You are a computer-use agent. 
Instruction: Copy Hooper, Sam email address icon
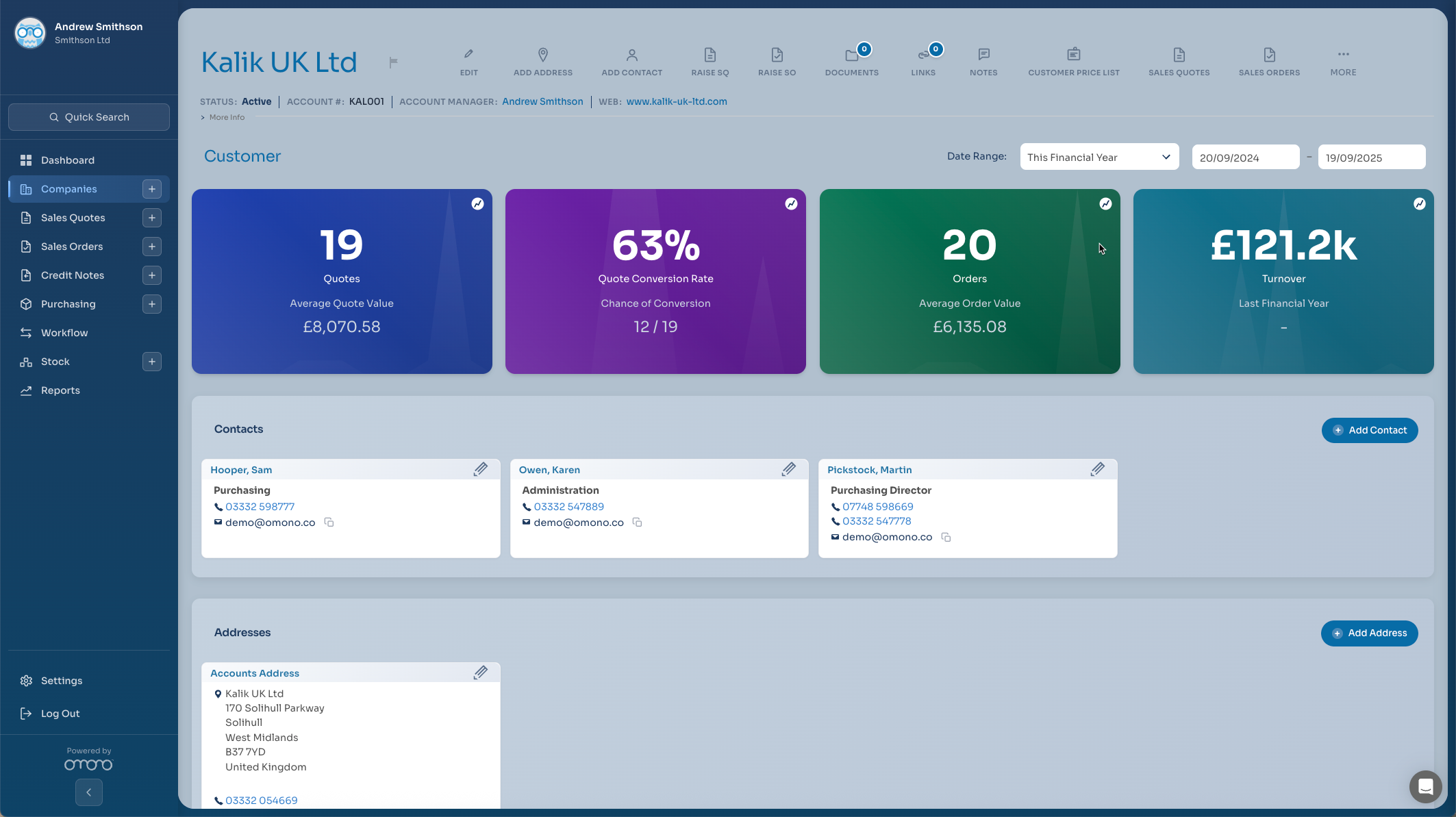click(329, 523)
